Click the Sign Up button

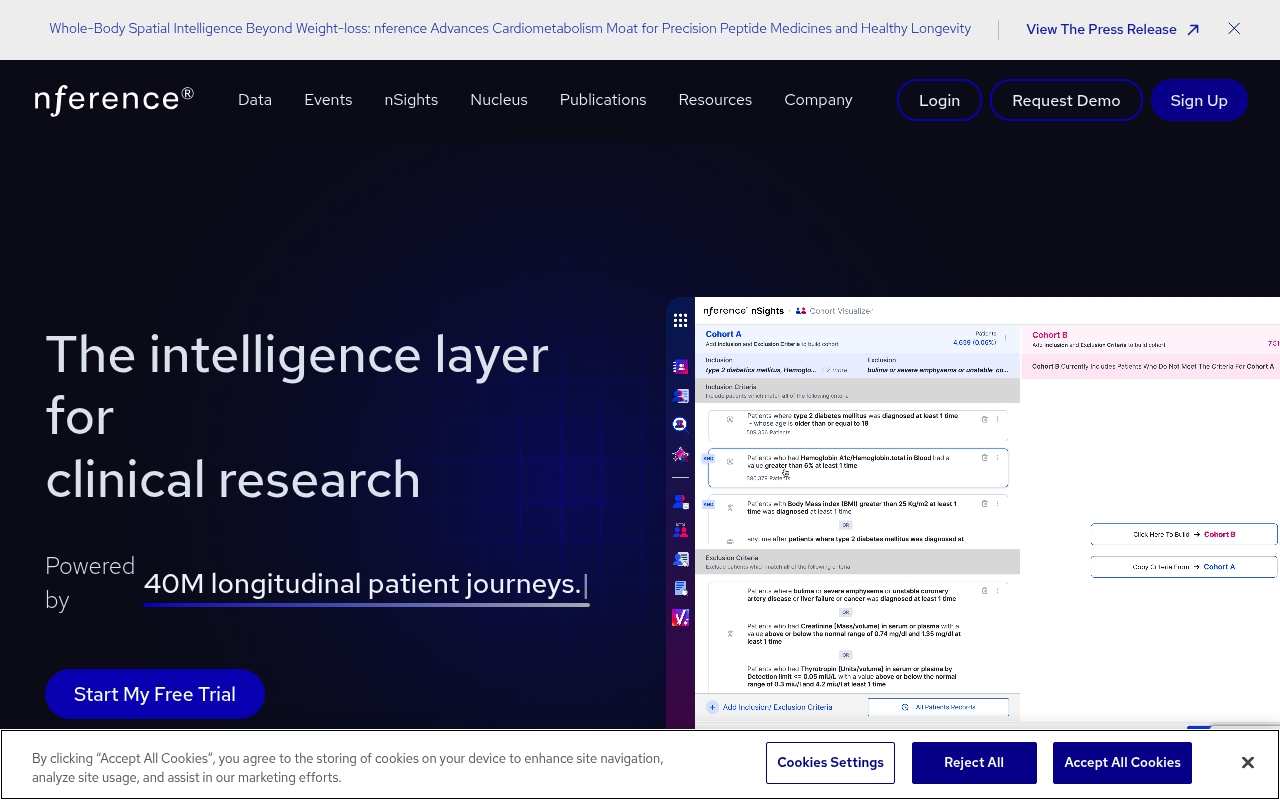(x=1199, y=100)
